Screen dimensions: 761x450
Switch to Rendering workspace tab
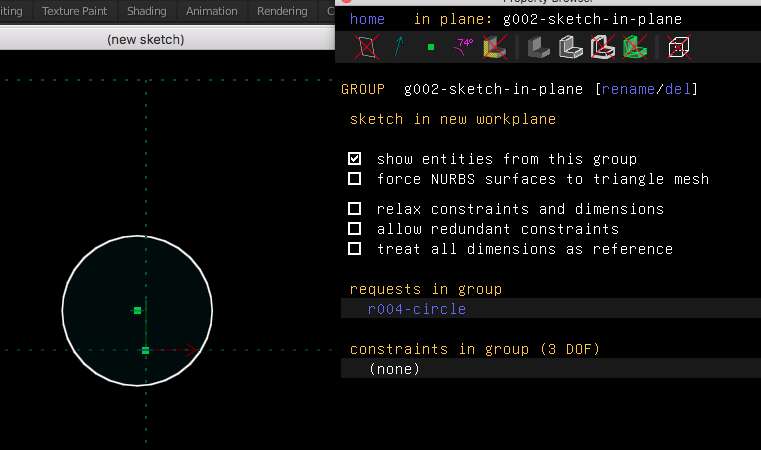point(282,11)
